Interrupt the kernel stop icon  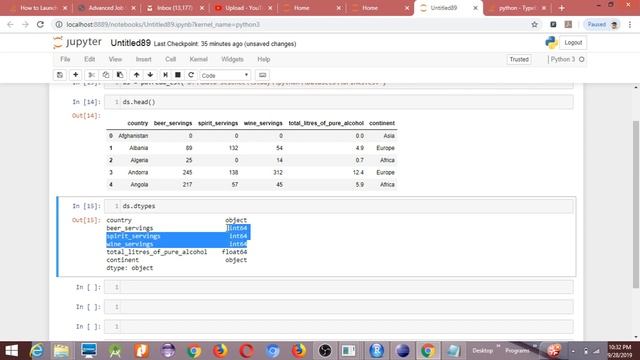178,75
